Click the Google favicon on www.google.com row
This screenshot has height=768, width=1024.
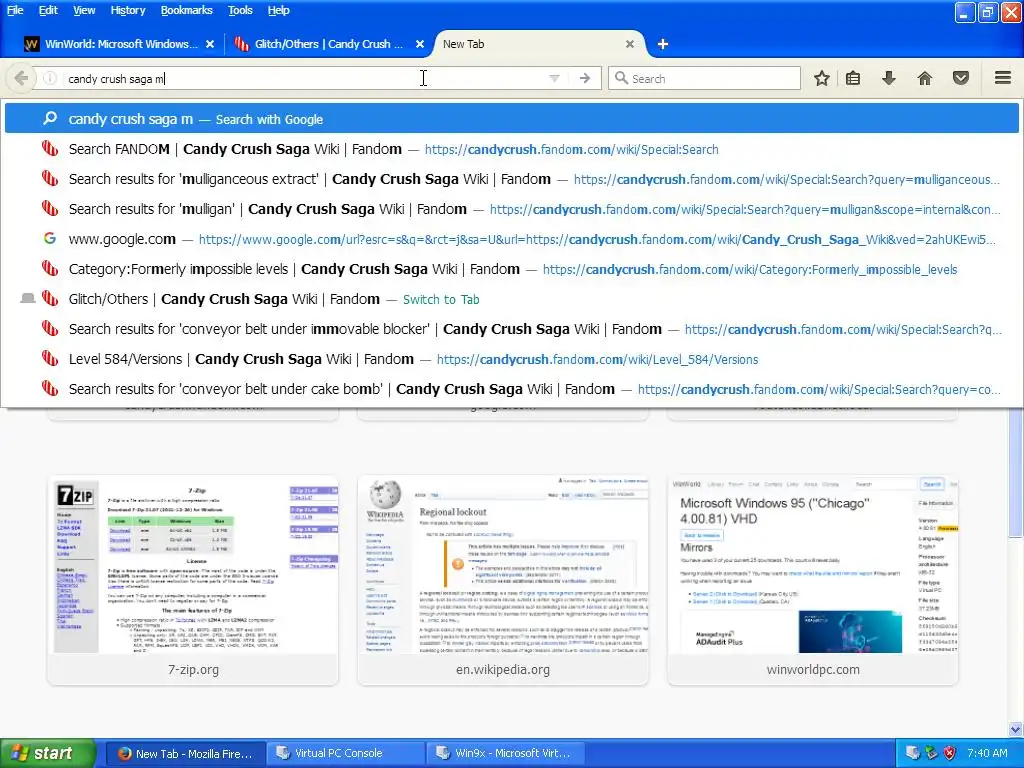pos(50,238)
